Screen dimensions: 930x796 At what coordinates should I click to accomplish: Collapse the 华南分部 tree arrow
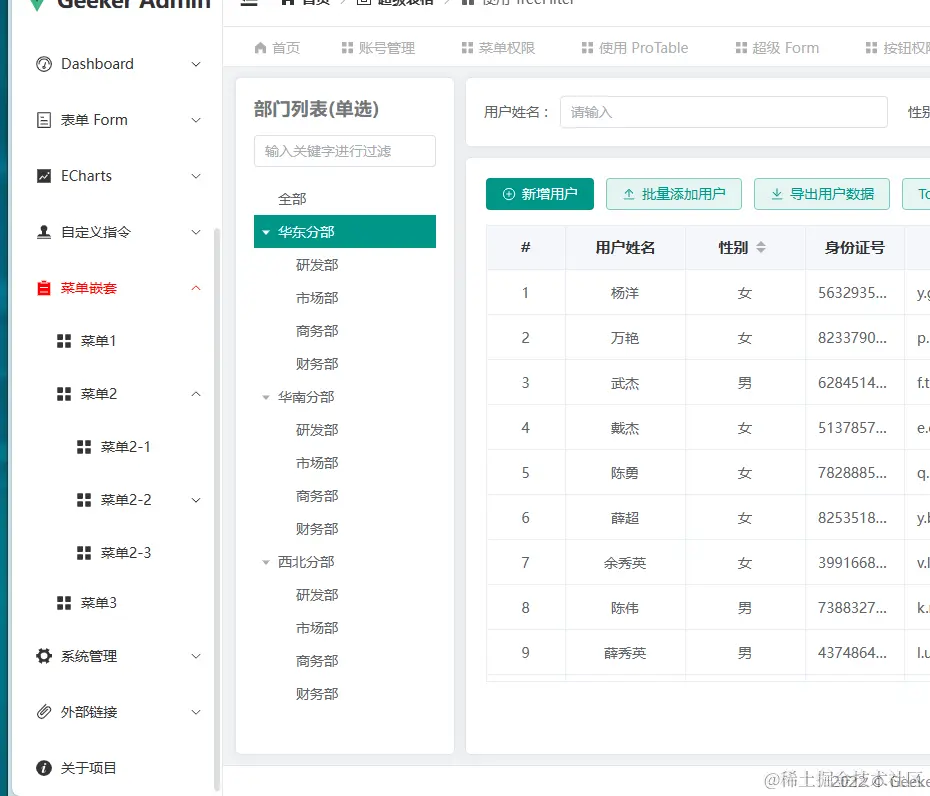(x=266, y=397)
